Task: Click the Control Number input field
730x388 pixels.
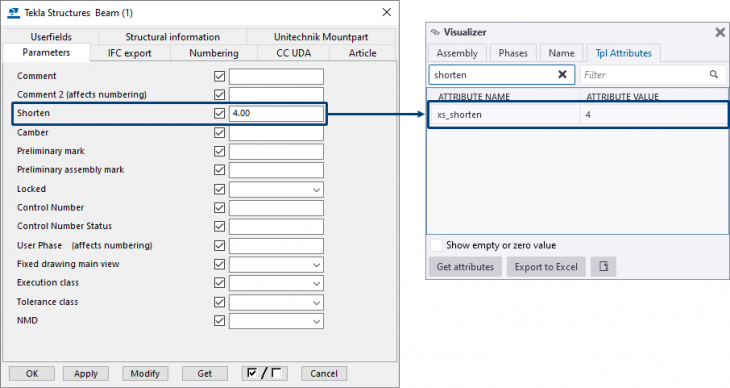Action: 276,208
